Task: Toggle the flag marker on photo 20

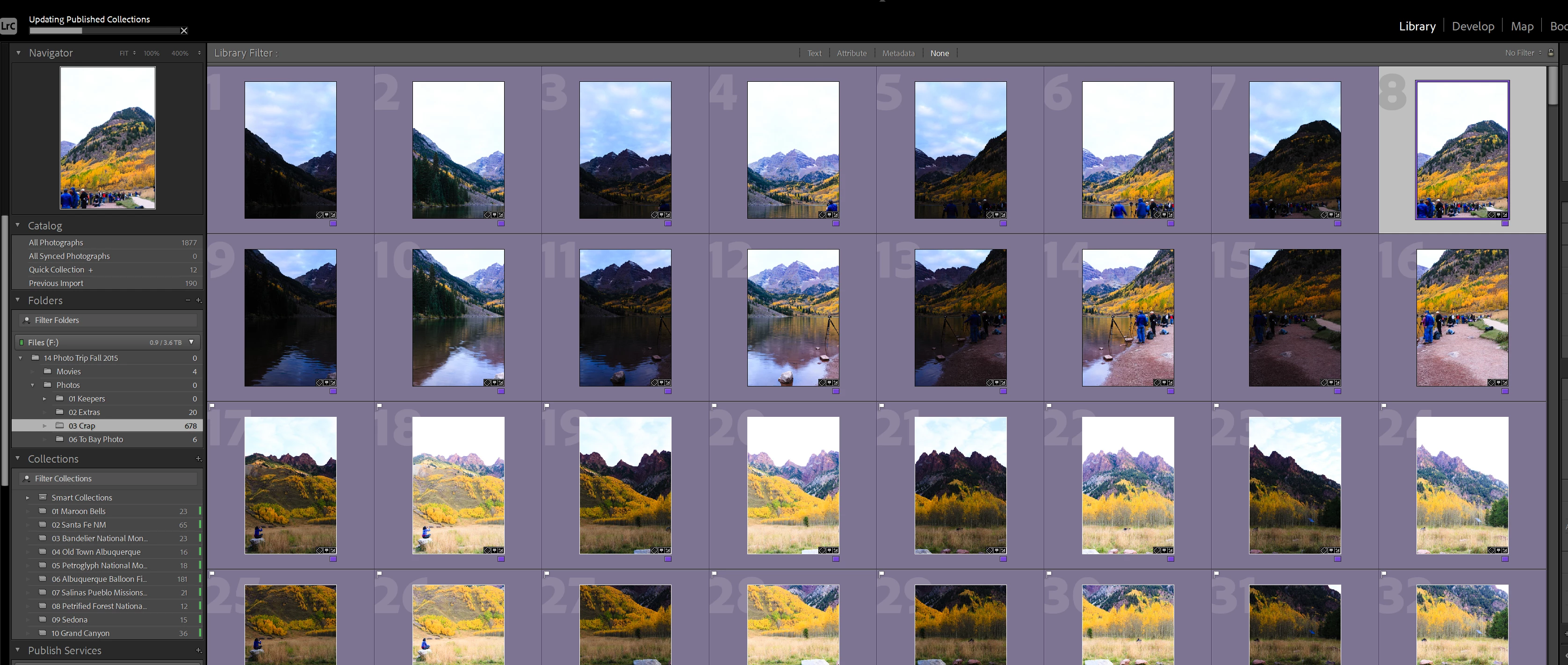Action: (714, 406)
